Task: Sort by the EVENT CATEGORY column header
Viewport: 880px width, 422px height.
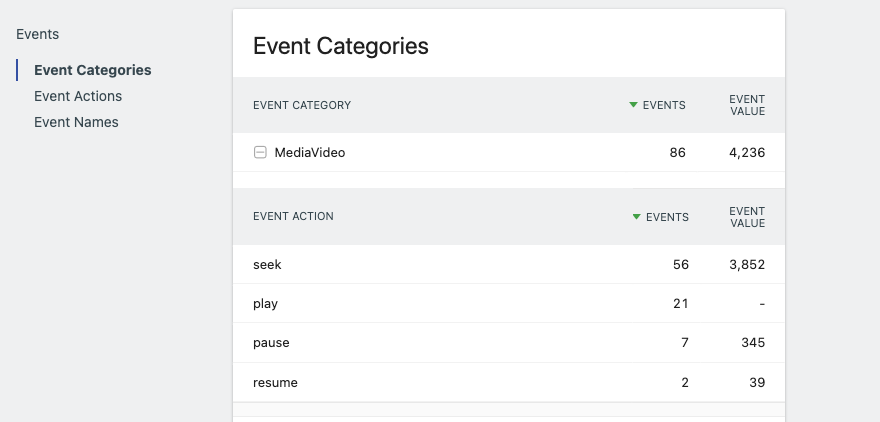Action: [x=302, y=105]
